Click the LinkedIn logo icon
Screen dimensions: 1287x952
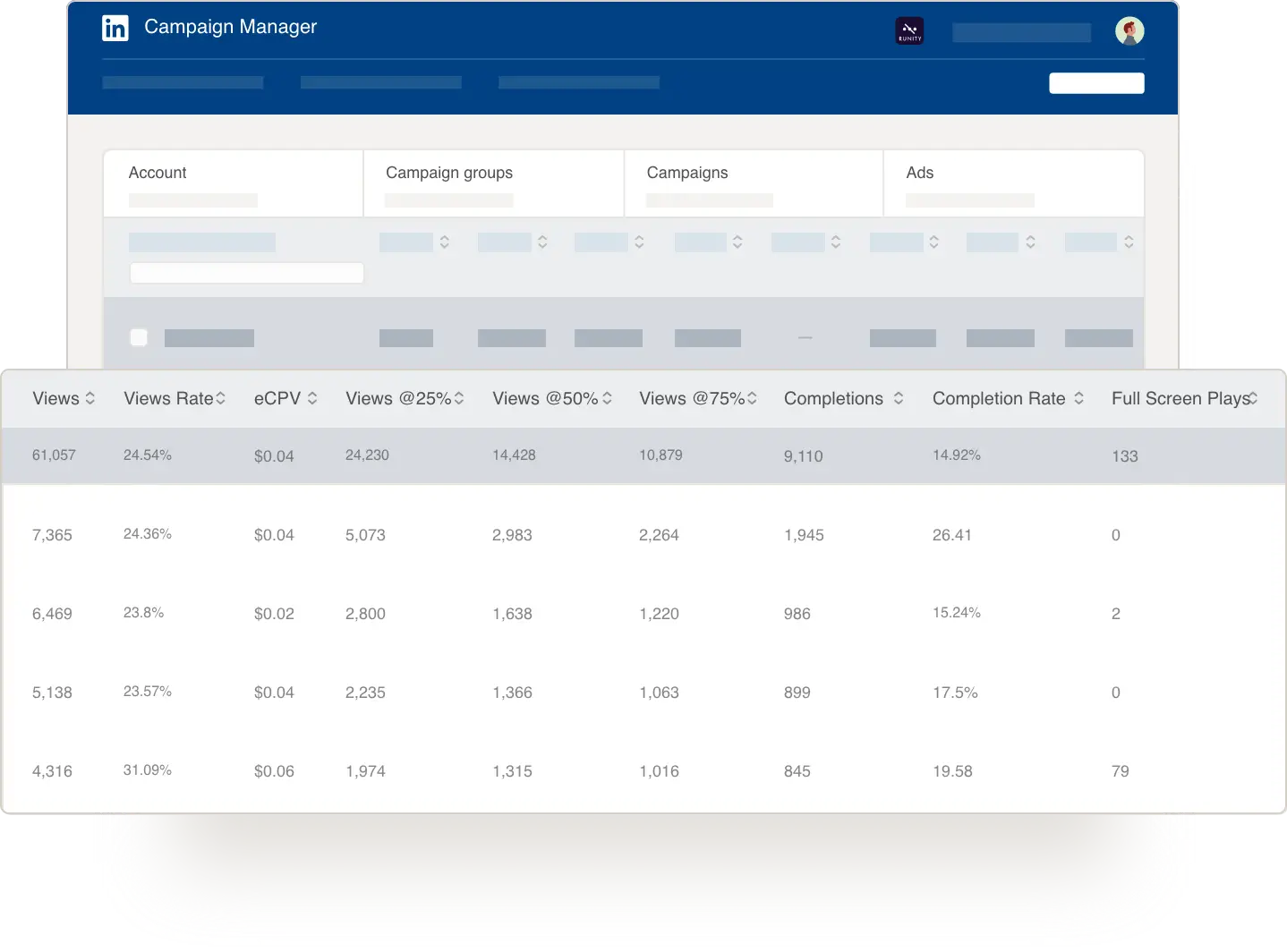click(x=115, y=28)
